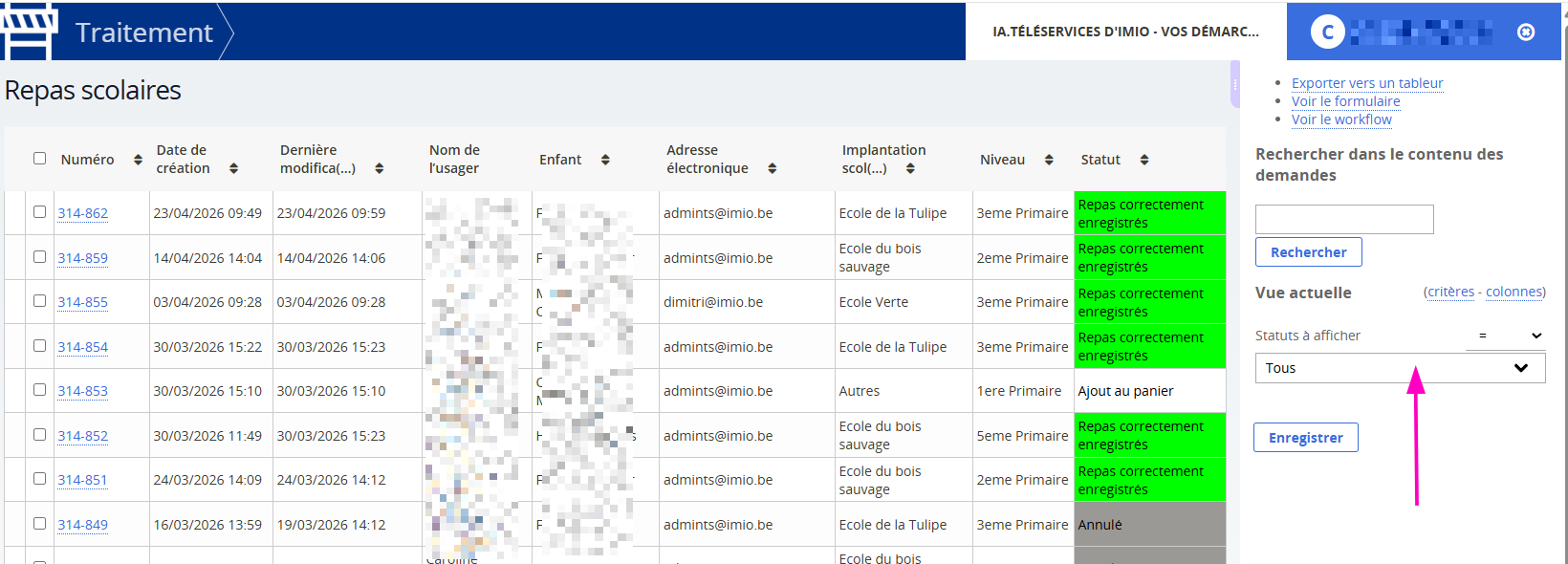
Task: Click the search content input field
Action: pos(1344,219)
